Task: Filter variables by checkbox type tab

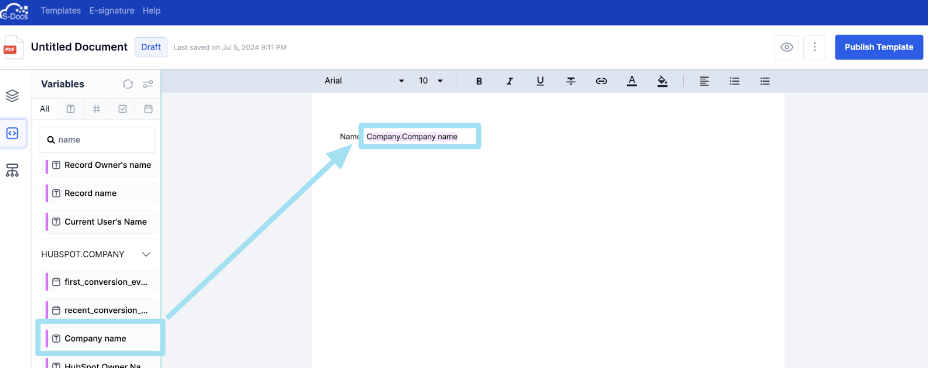Action: (x=123, y=109)
